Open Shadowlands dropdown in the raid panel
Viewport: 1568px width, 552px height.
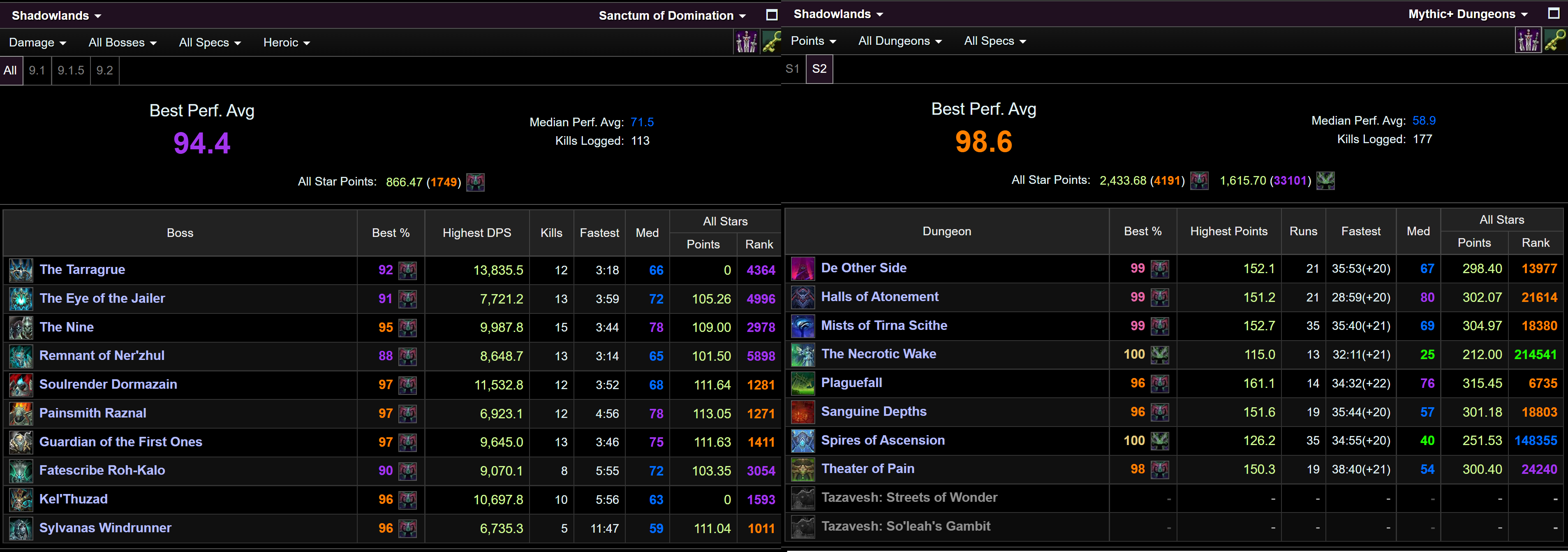coord(57,15)
